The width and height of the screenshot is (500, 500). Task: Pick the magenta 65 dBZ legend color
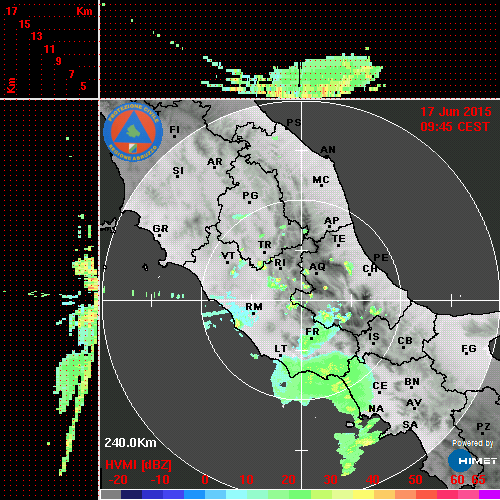coord(489,494)
